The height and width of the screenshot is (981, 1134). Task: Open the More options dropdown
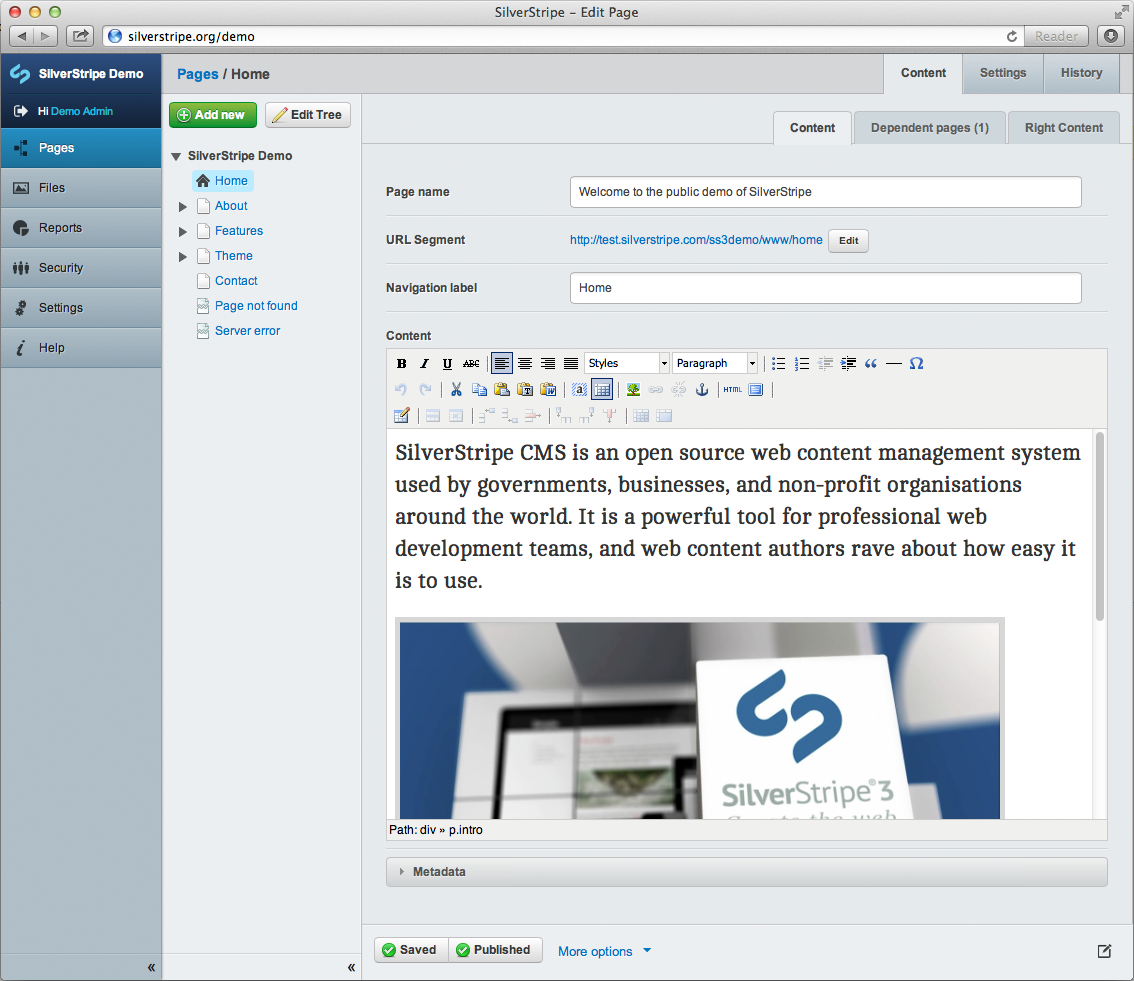pyautogui.click(x=605, y=951)
